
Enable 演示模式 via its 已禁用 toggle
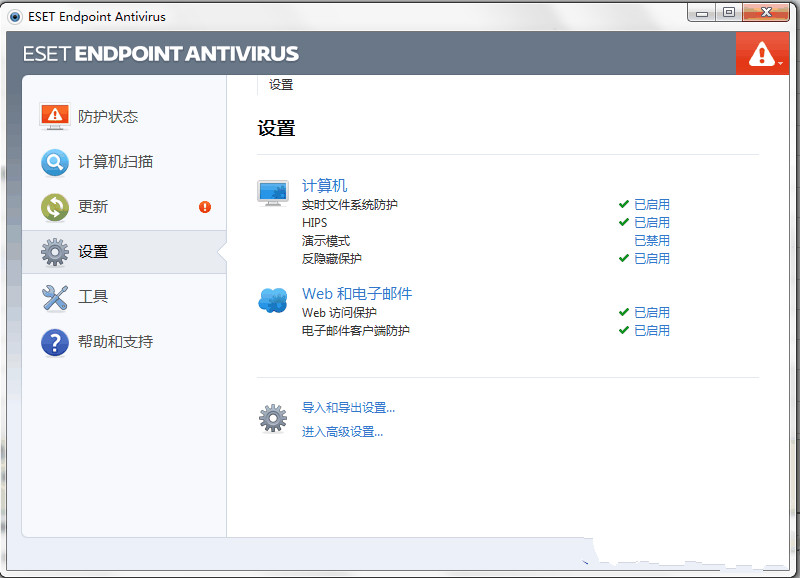[651, 240]
